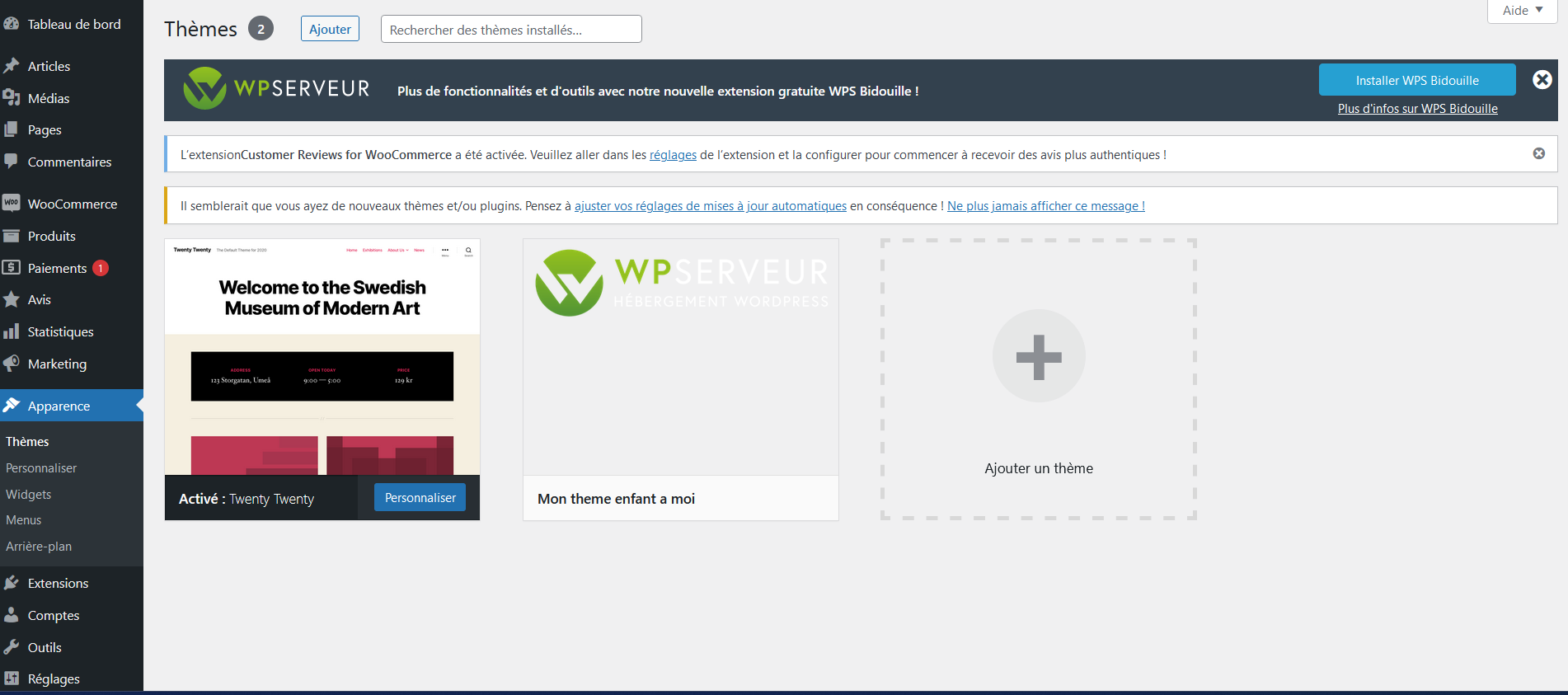1568x695 pixels.
Task: Open ajuster vos réglages de mises à jour link
Action: pyautogui.click(x=711, y=206)
